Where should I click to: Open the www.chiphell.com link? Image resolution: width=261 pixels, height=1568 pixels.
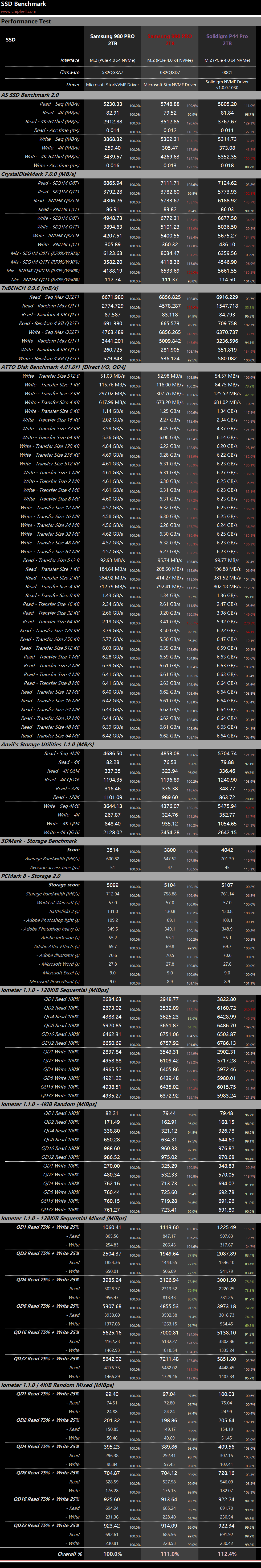pyautogui.click(x=15, y=11)
